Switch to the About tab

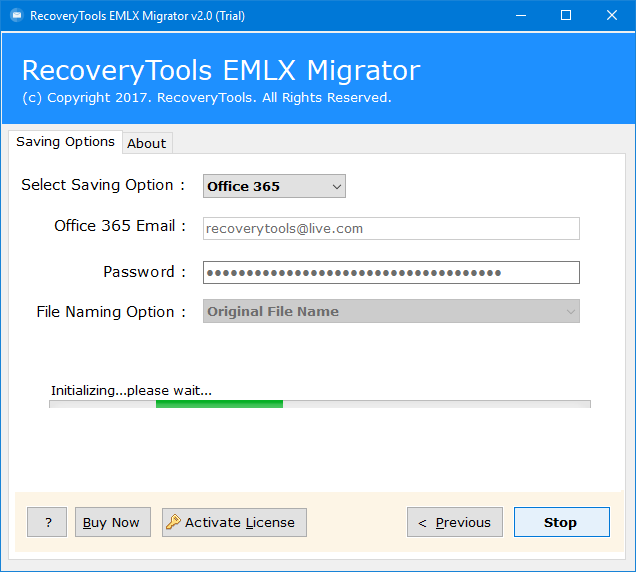[147, 143]
